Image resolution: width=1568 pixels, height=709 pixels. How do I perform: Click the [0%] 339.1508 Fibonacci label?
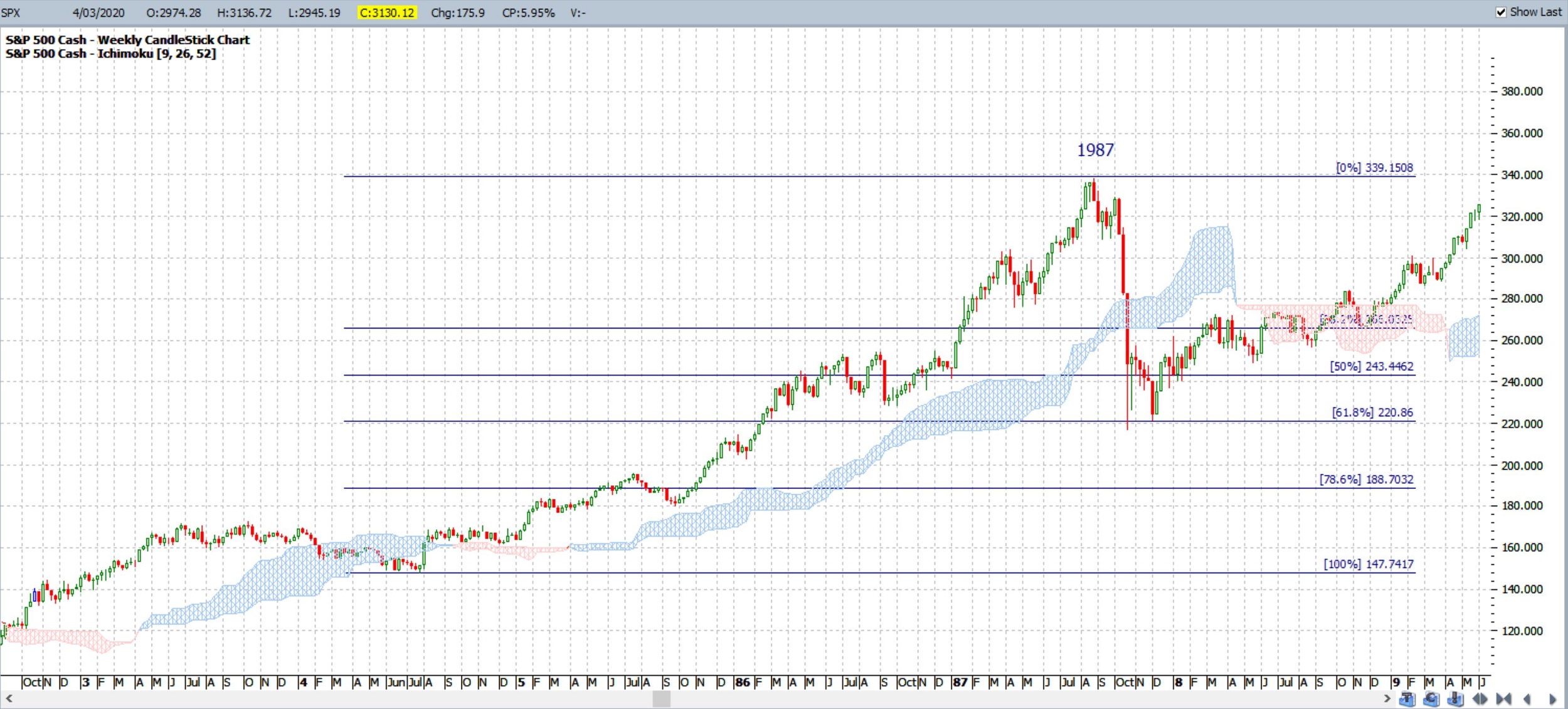click(1374, 167)
